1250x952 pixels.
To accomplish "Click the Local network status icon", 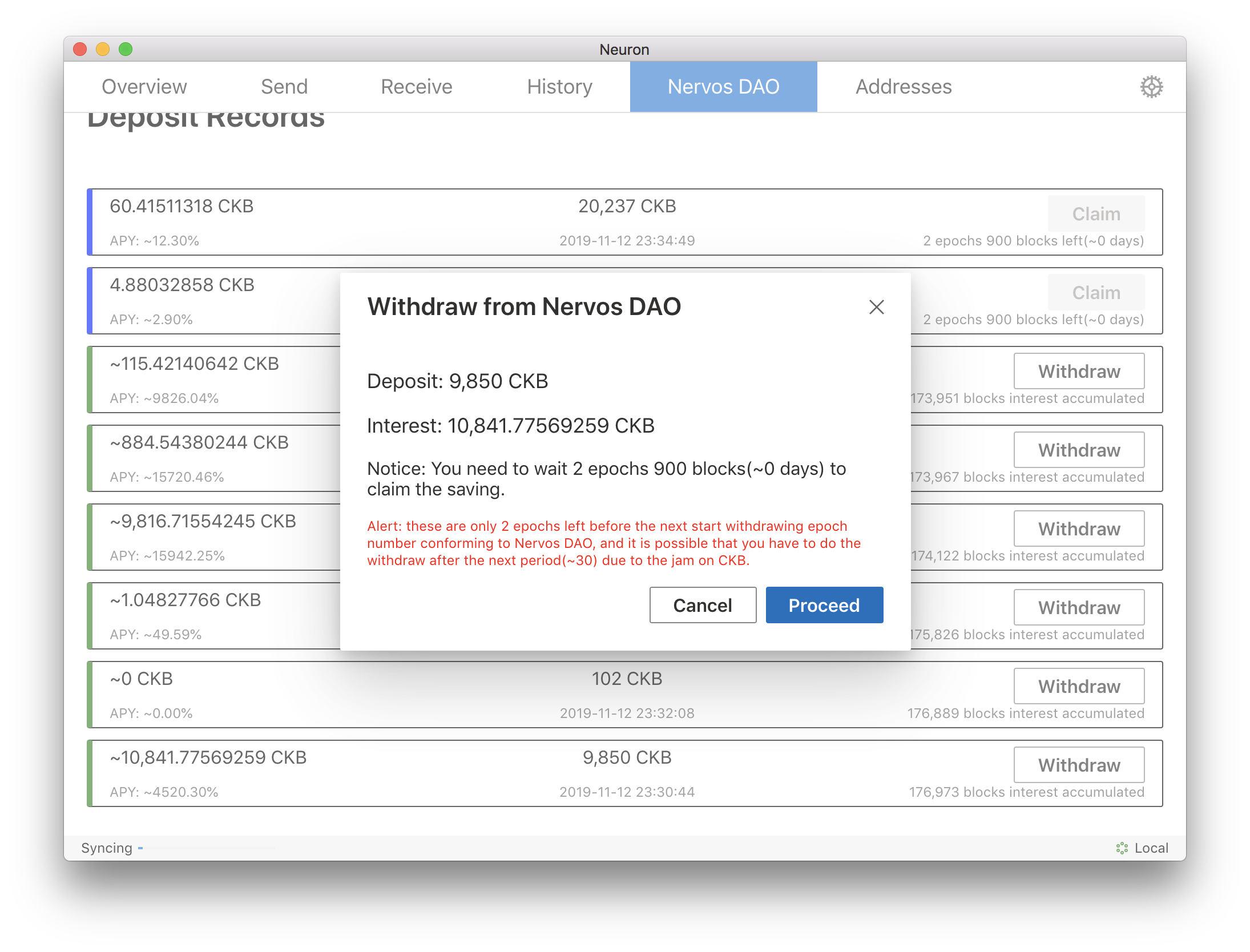I will pyautogui.click(x=1122, y=848).
